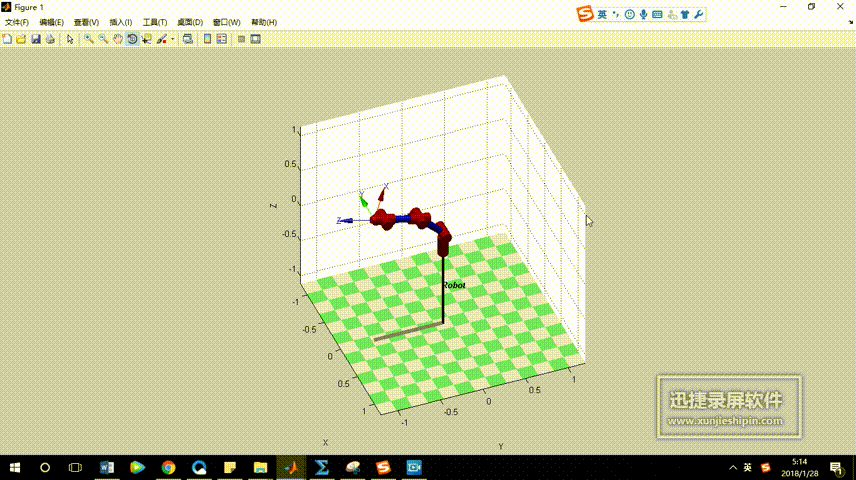Hide plot tools toolbar icon

241,39
